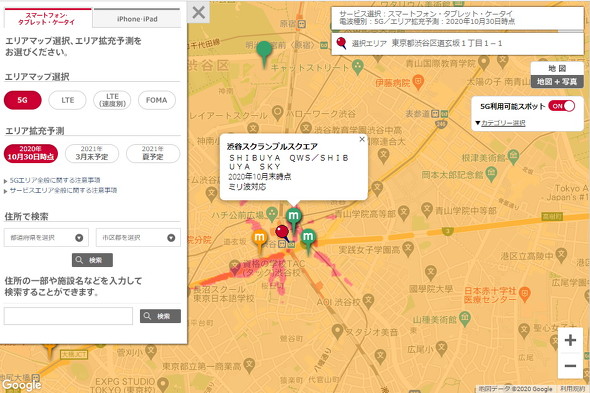Image resolution: width=590 pixels, height=393 pixels.
Task: Click the Google logo on map
Action: [21, 385]
